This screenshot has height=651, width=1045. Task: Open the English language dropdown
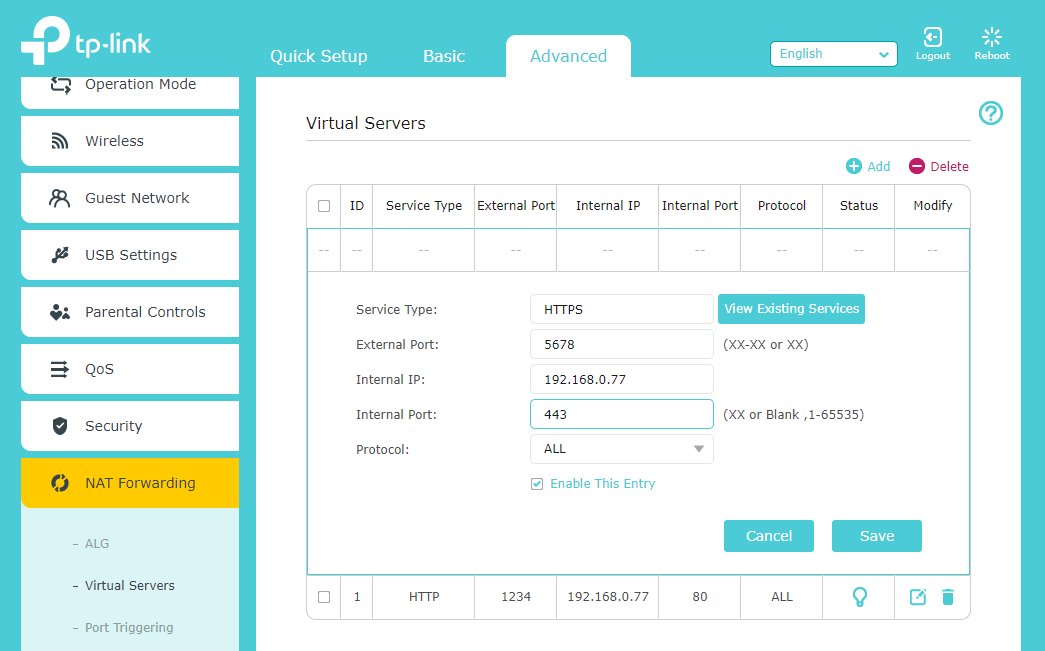pyautogui.click(x=833, y=54)
